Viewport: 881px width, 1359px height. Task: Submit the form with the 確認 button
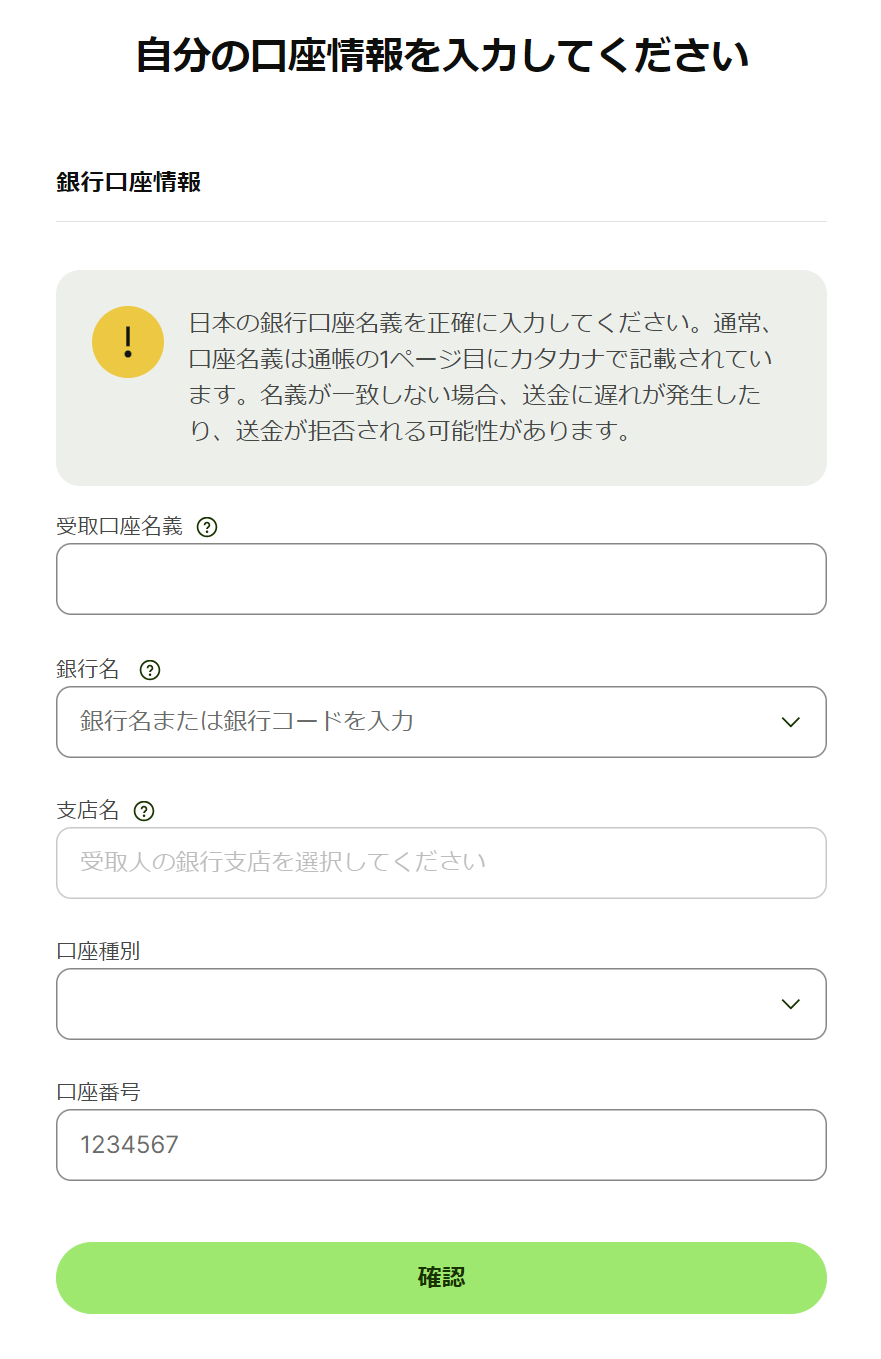tap(441, 1278)
